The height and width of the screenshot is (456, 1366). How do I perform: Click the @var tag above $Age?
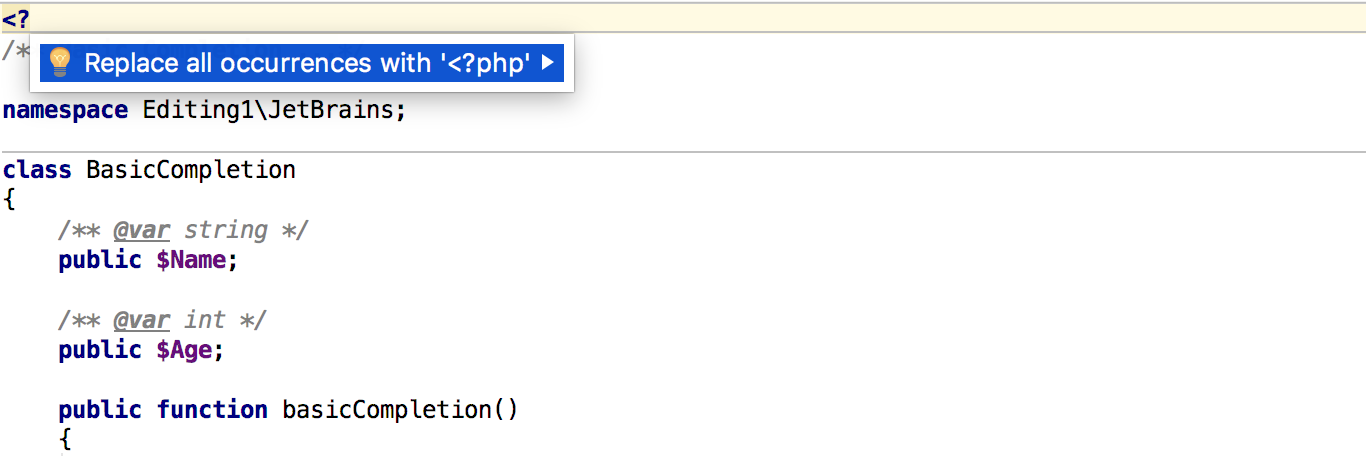(x=141, y=320)
